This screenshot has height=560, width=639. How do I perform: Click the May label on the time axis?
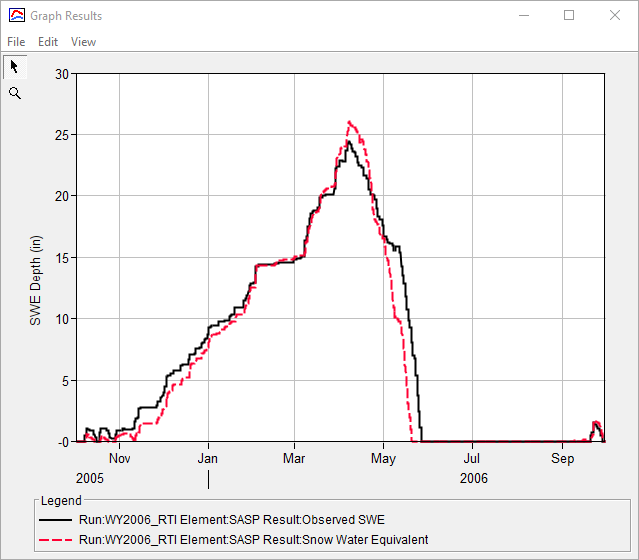coord(383,459)
